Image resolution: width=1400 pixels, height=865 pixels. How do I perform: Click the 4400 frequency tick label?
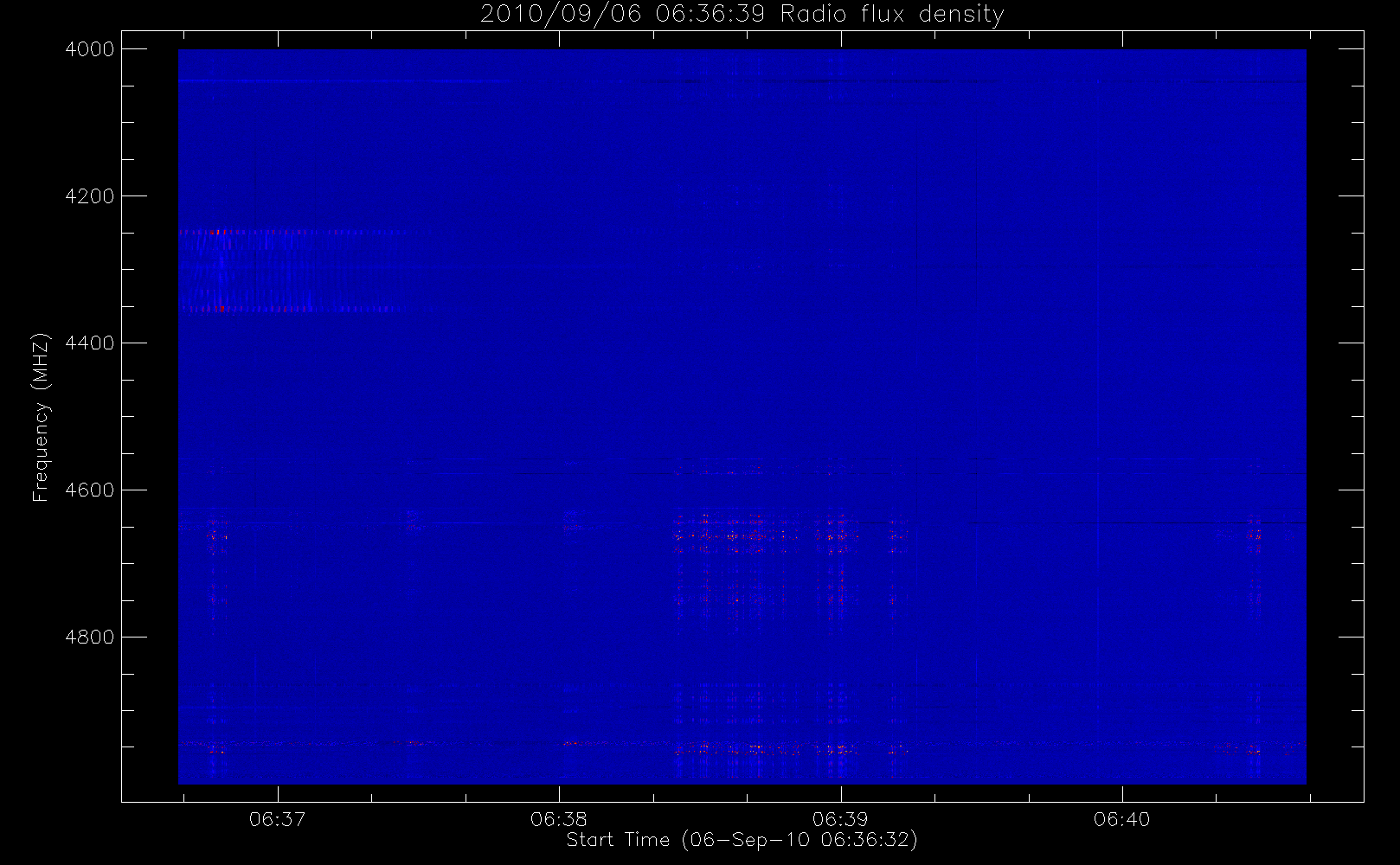[90, 343]
